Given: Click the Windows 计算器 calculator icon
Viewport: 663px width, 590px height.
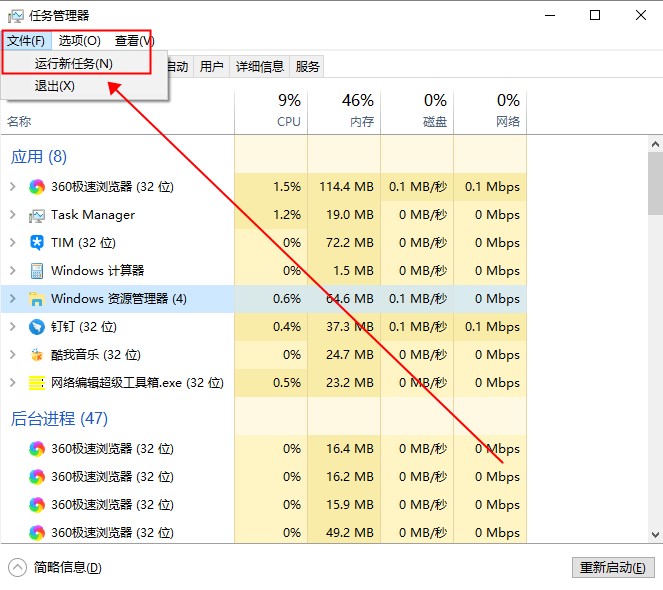Looking at the screenshot, I should tap(37, 271).
